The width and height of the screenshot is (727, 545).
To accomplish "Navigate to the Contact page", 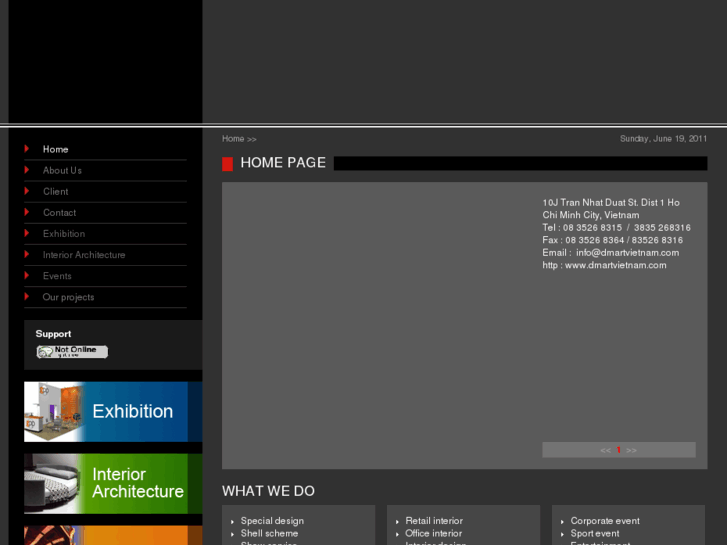I will (x=59, y=212).
